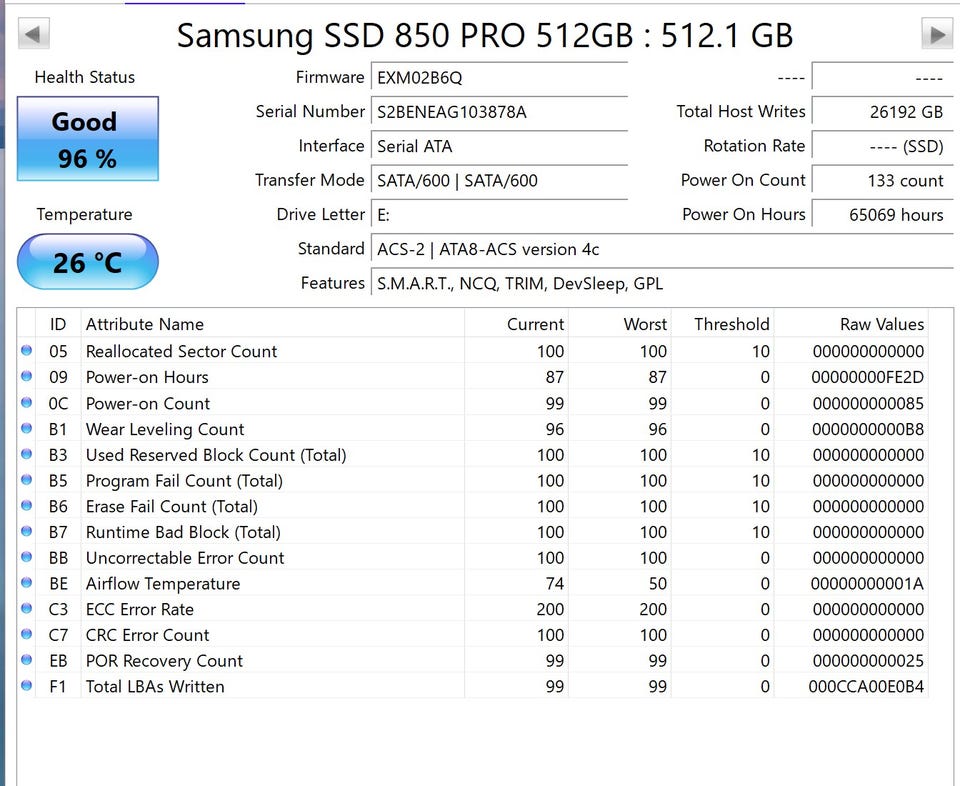Select the Reallocated Sector Count row
960x786 pixels.
point(473,351)
